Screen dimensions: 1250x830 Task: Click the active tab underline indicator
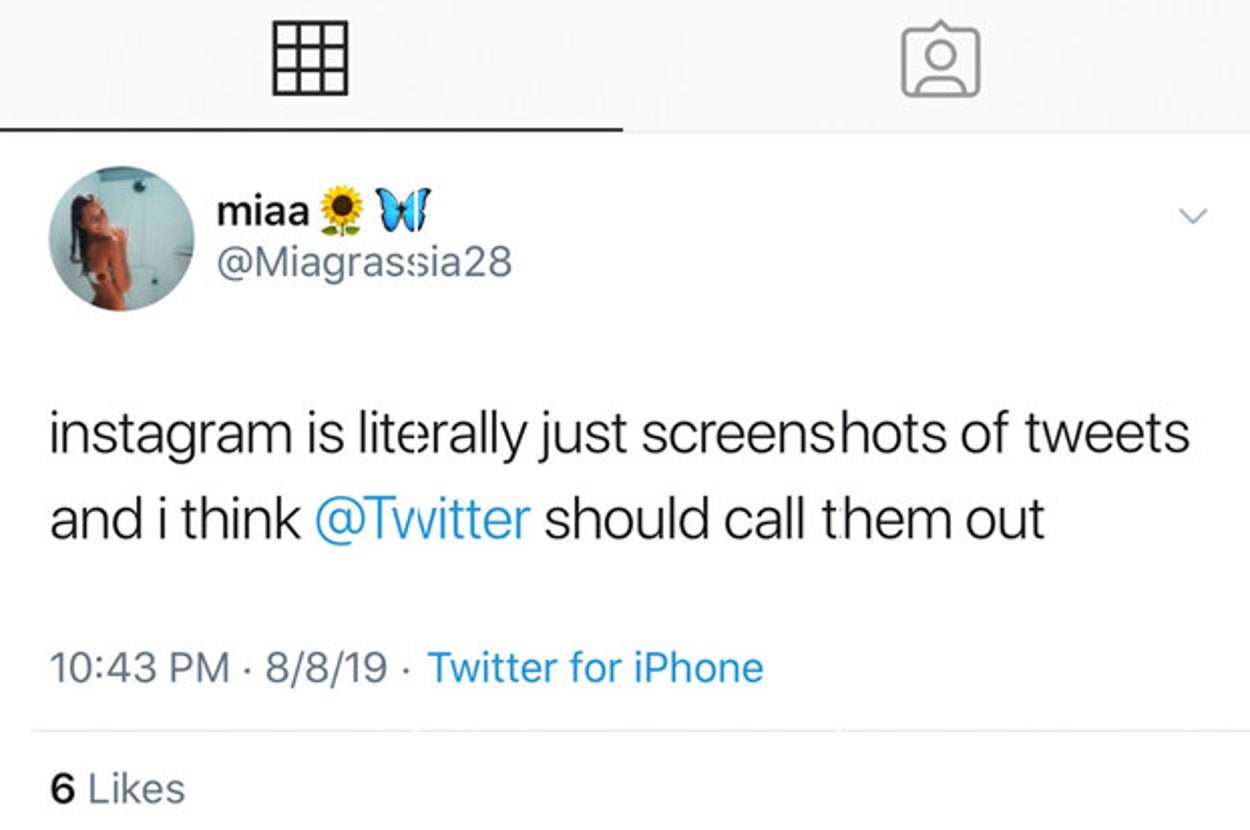point(310,130)
